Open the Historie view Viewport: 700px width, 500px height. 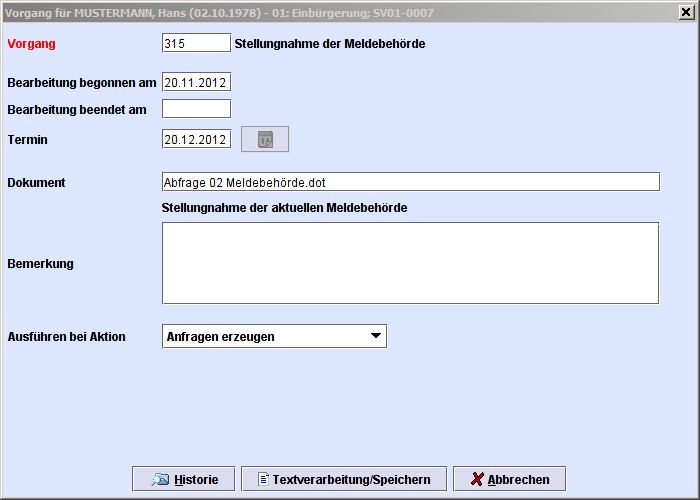point(183,479)
